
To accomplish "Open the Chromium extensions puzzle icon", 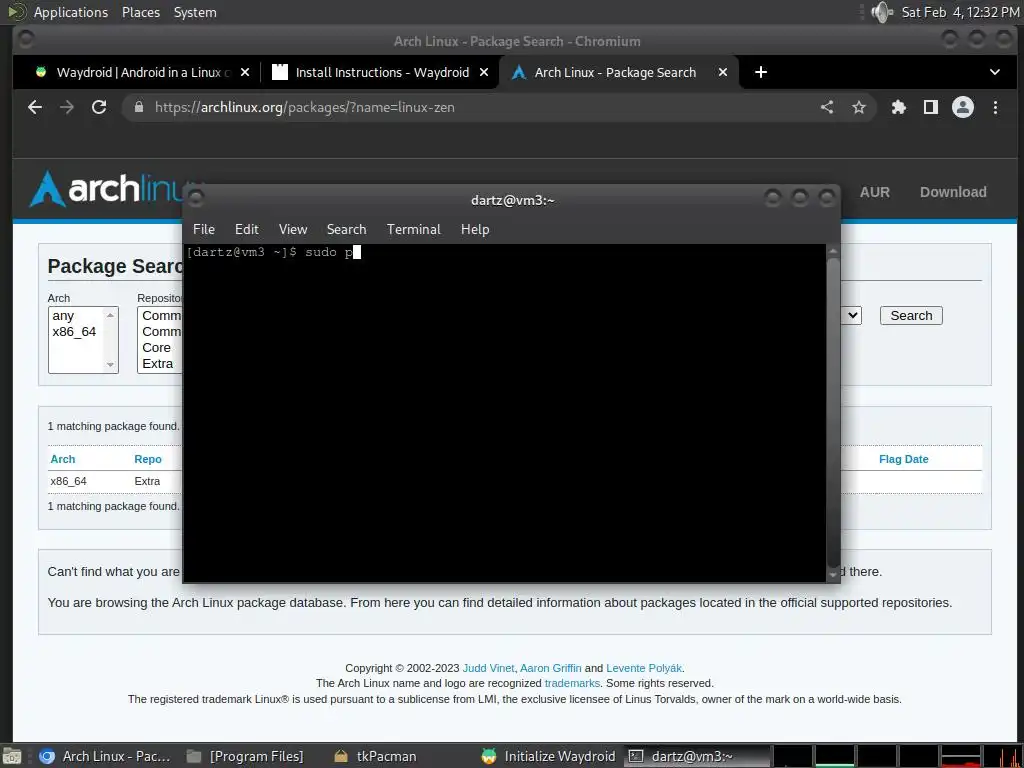I will pos(899,107).
